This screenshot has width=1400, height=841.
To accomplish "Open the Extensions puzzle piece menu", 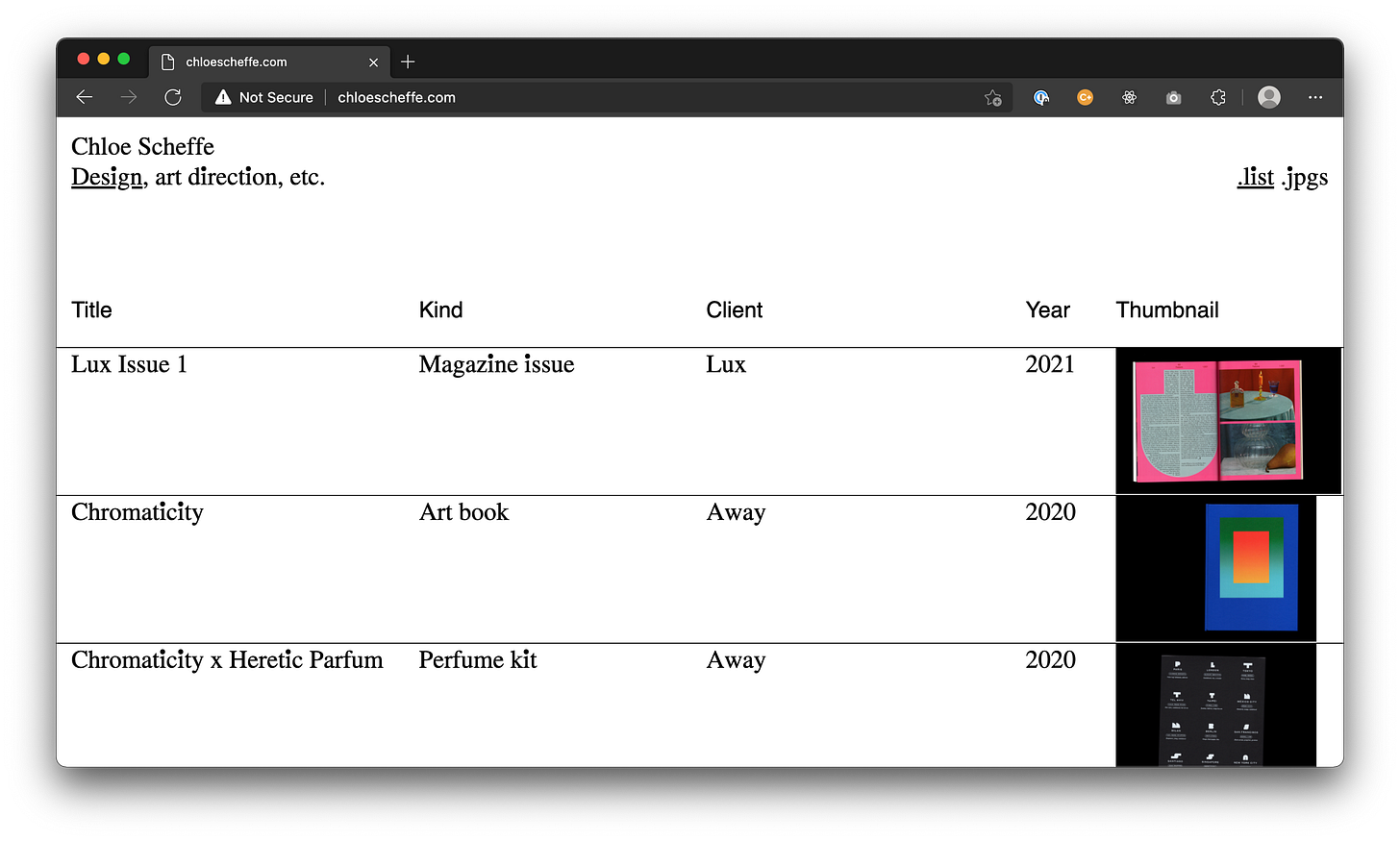I will click(1217, 97).
